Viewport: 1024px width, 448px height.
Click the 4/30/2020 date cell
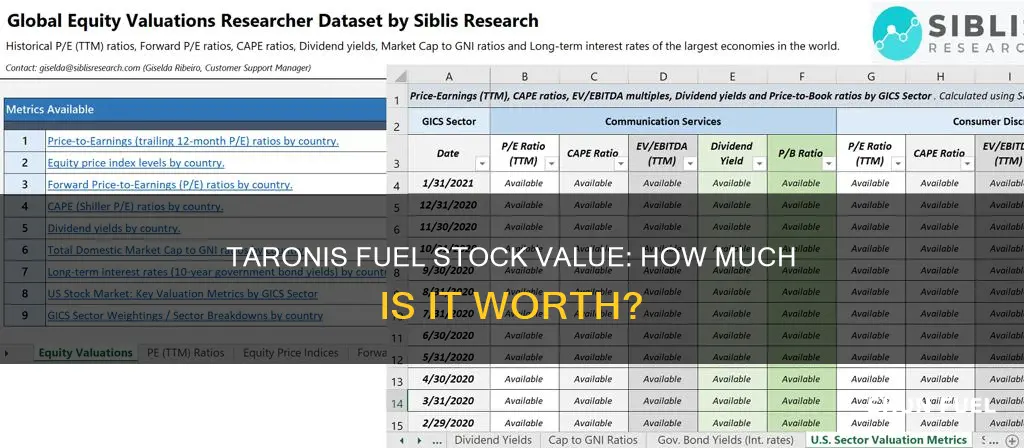(448, 379)
